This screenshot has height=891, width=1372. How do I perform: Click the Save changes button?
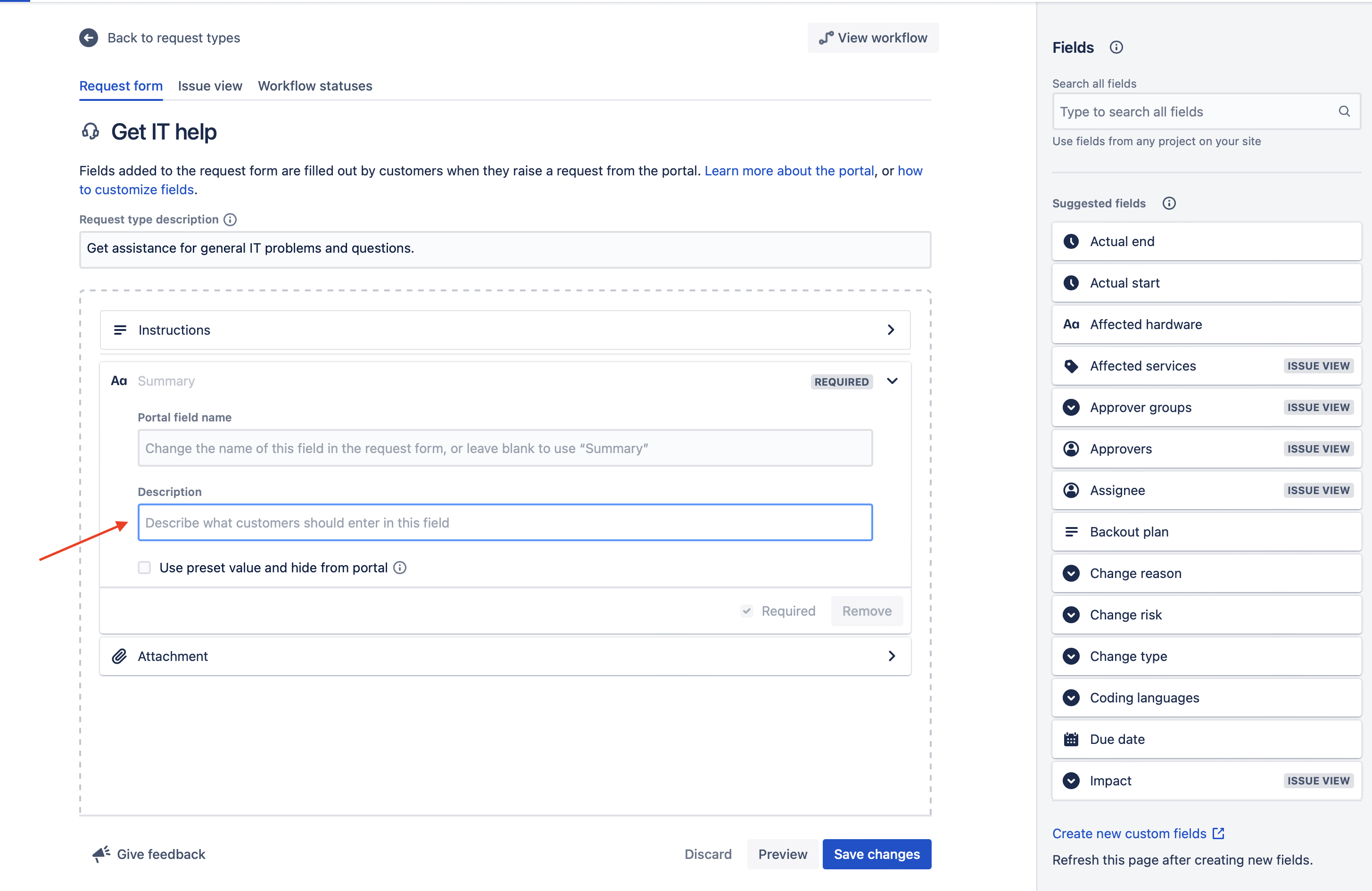tap(876, 854)
